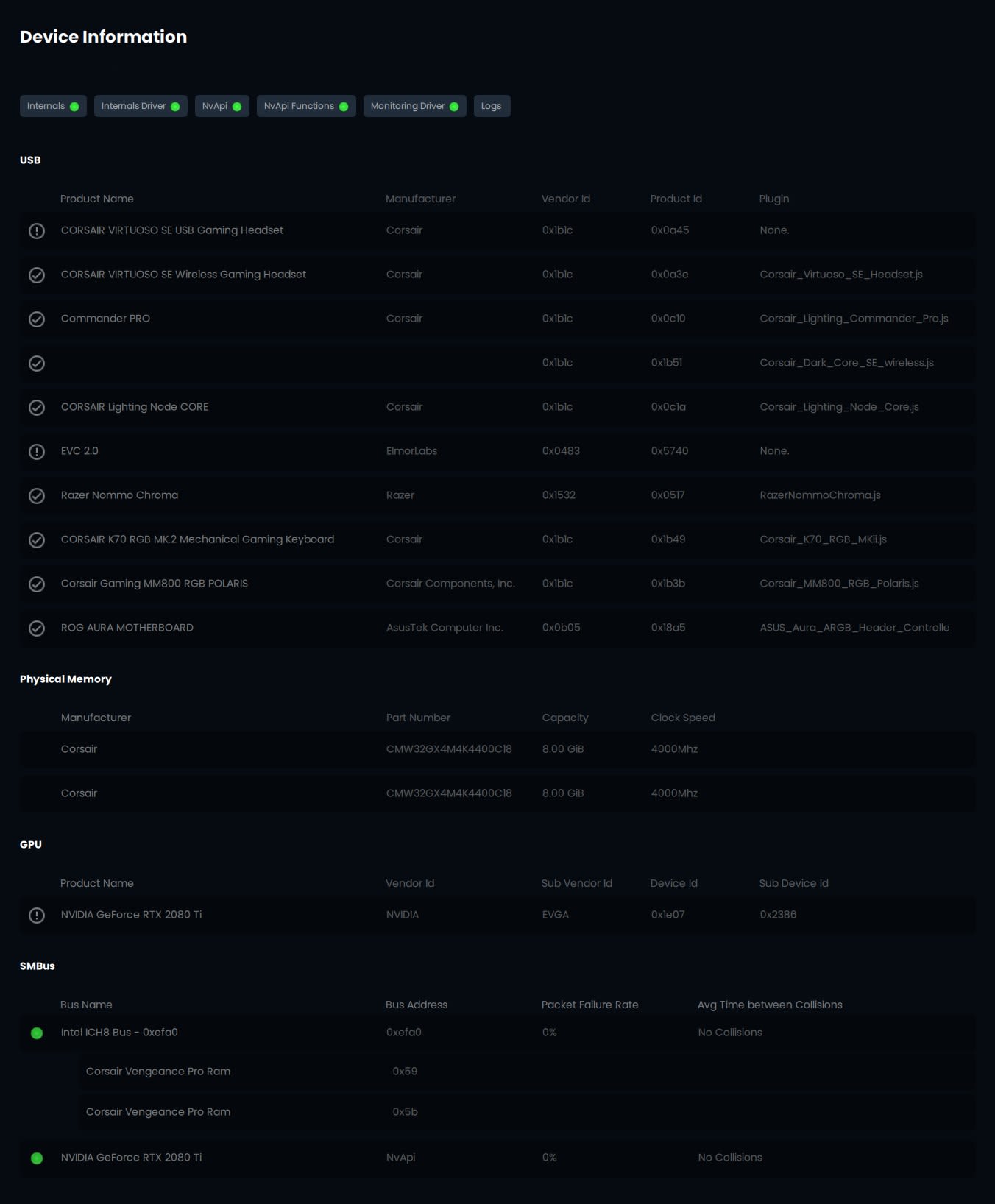Click warning icon next to GPU RTX 2080 Ti
This screenshot has width=995, height=1204.
point(37,916)
